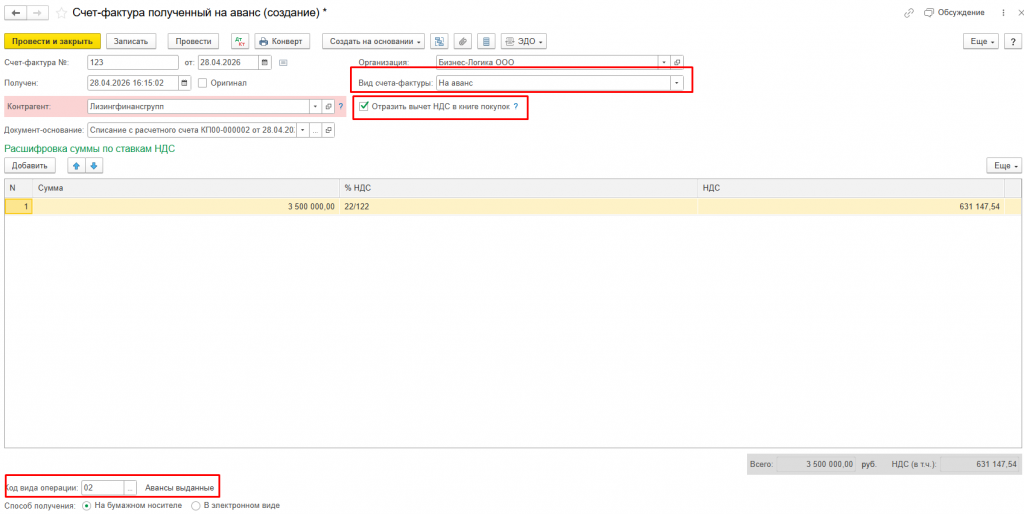This screenshot has width=1024, height=514.
Task: Expand the Контрагент dropdown arrow
Action: click(x=315, y=106)
